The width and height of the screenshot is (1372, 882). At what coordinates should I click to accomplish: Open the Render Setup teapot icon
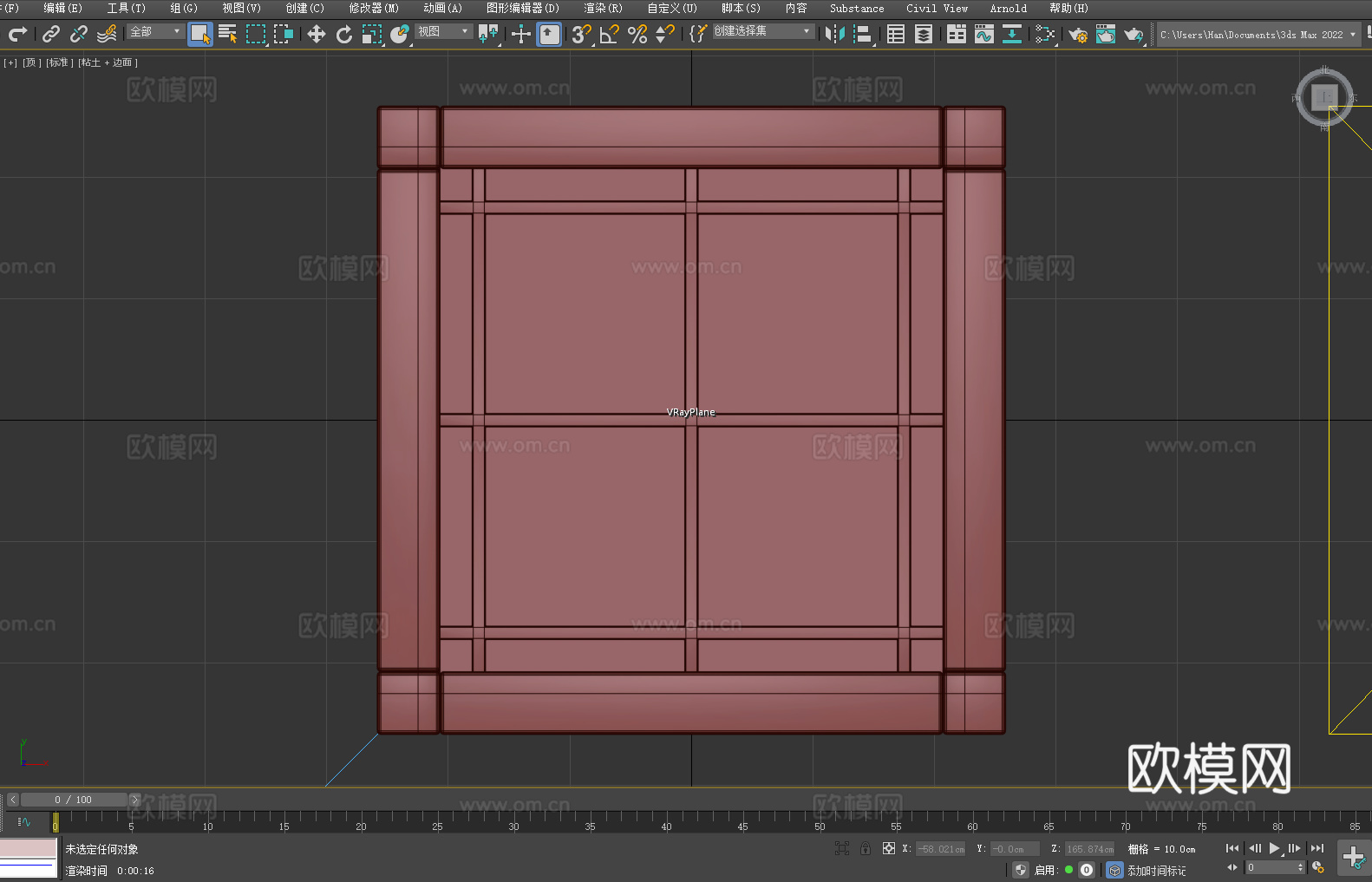[1077, 34]
